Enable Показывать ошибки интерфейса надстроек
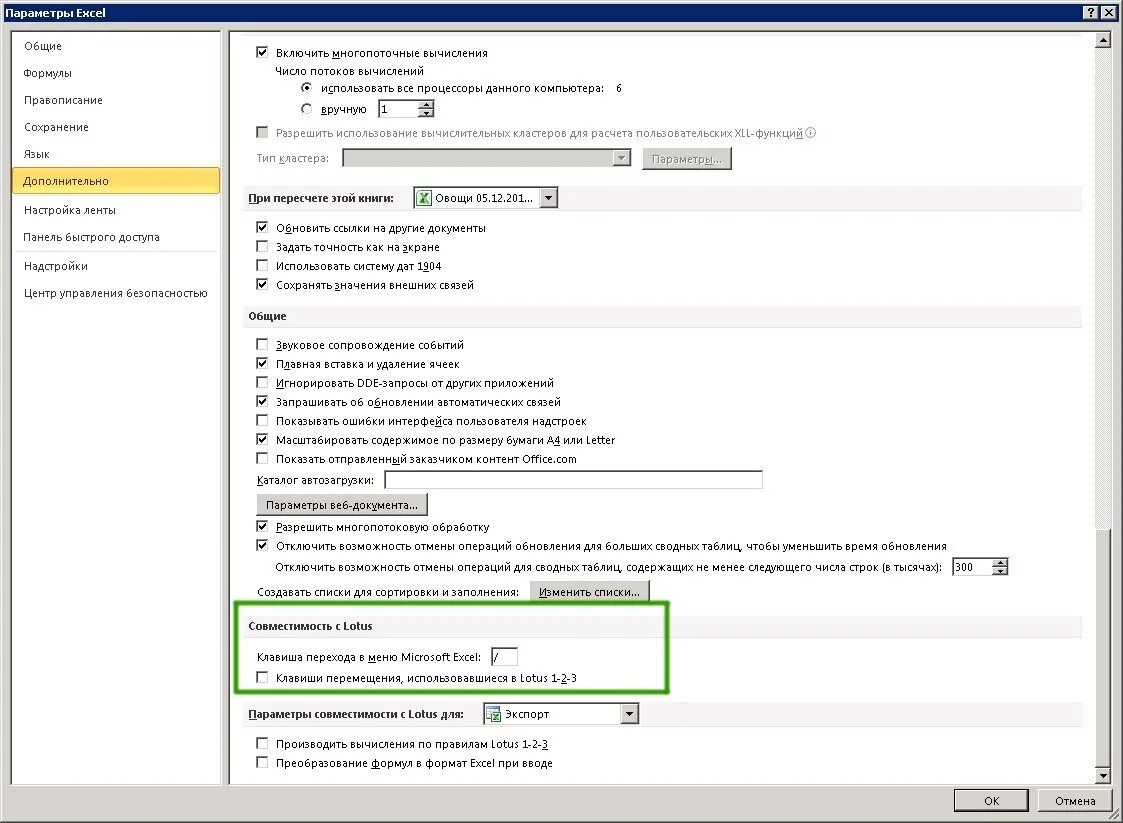Image resolution: width=1123 pixels, height=823 pixels. (262, 420)
